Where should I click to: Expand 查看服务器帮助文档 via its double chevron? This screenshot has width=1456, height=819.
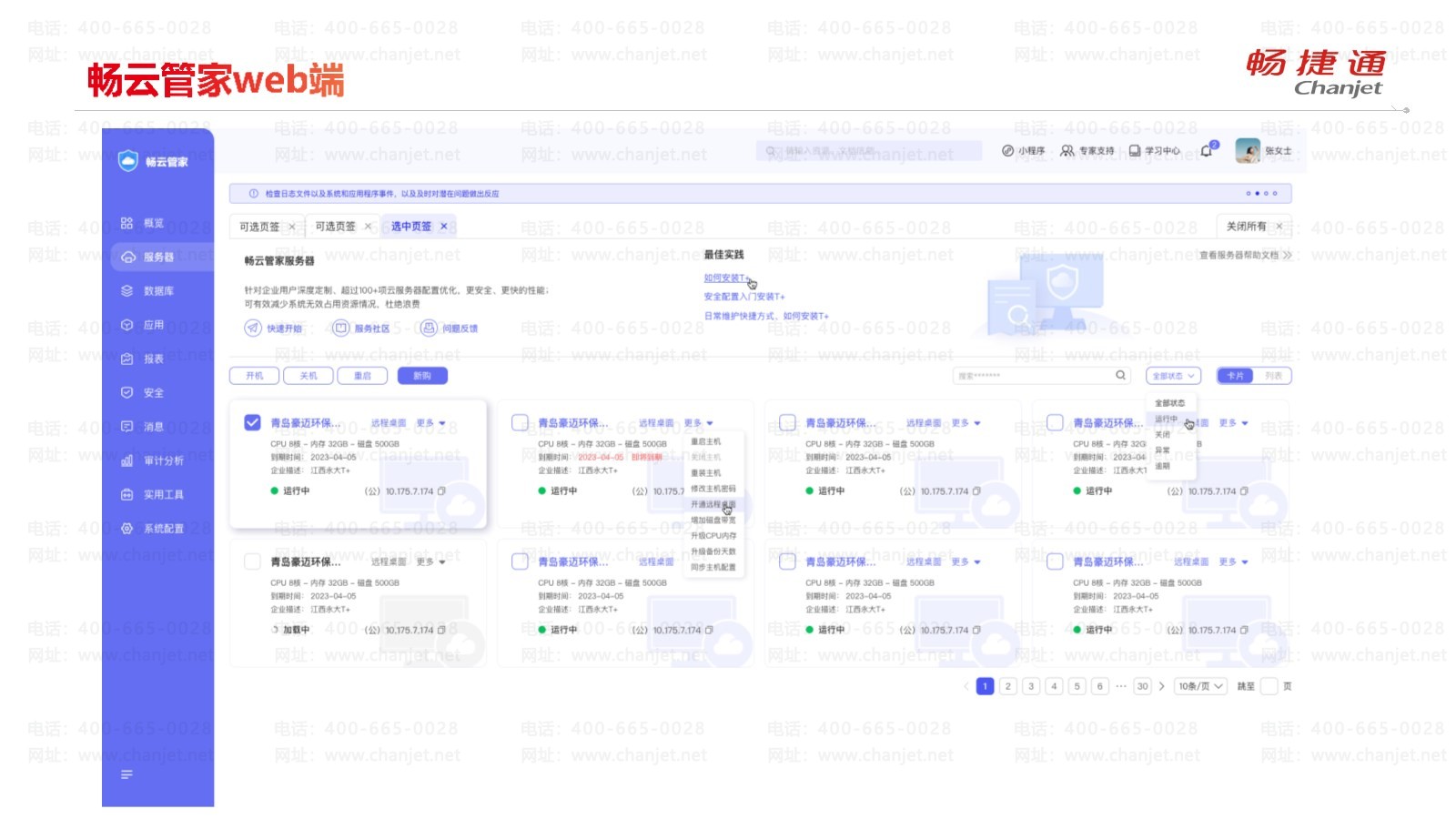pyautogui.click(x=1287, y=256)
